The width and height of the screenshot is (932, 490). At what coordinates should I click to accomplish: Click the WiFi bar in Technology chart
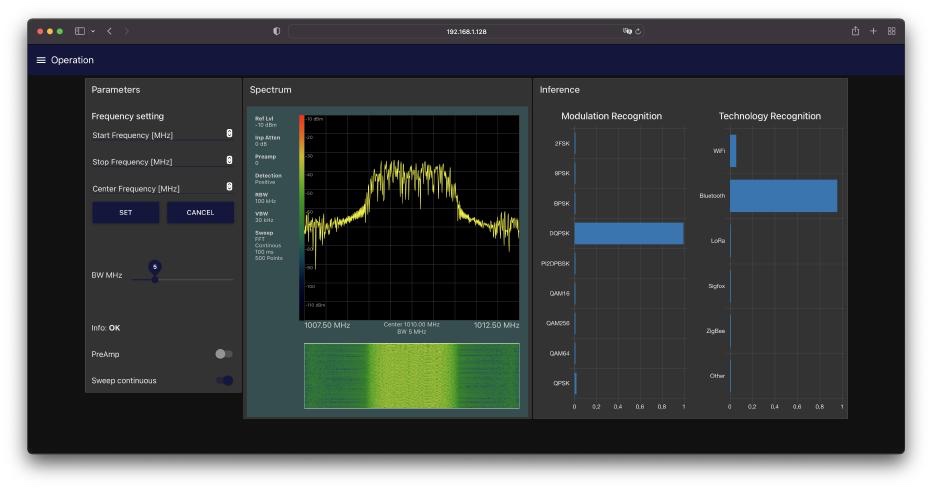[x=733, y=151]
